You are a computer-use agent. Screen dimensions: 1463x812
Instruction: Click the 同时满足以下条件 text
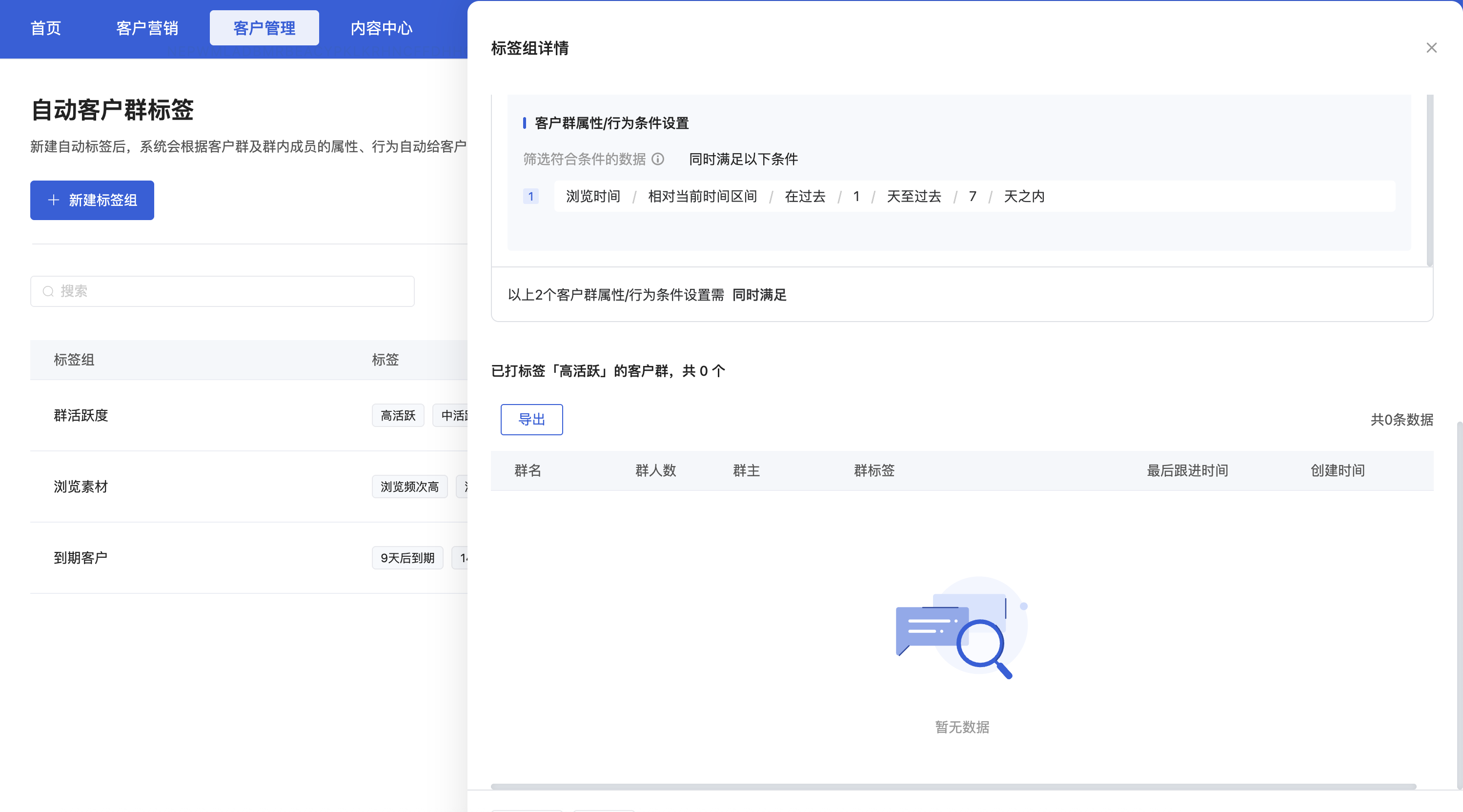743,159
